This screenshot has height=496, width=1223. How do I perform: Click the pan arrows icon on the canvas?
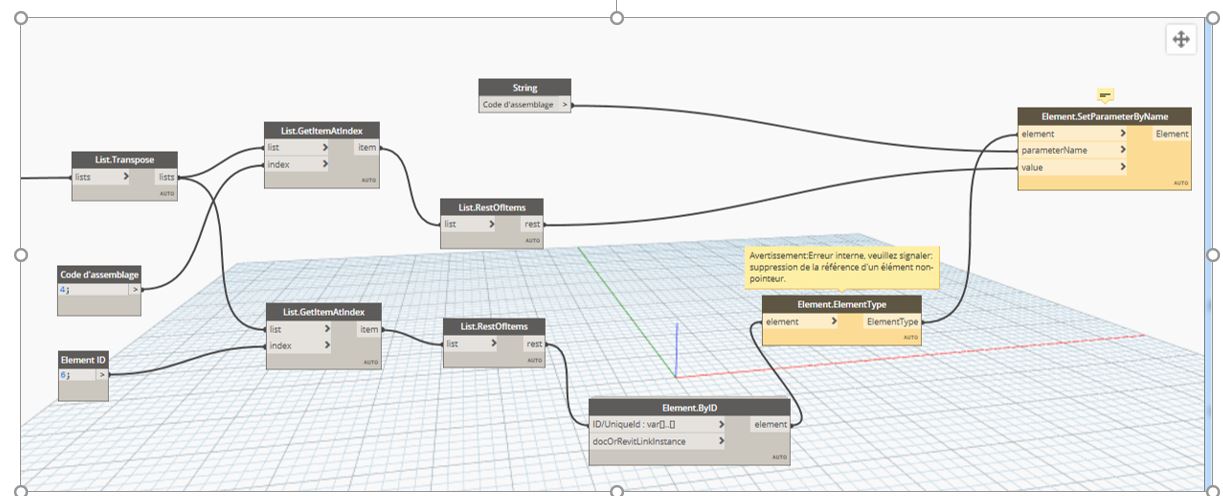[1180, 39]
